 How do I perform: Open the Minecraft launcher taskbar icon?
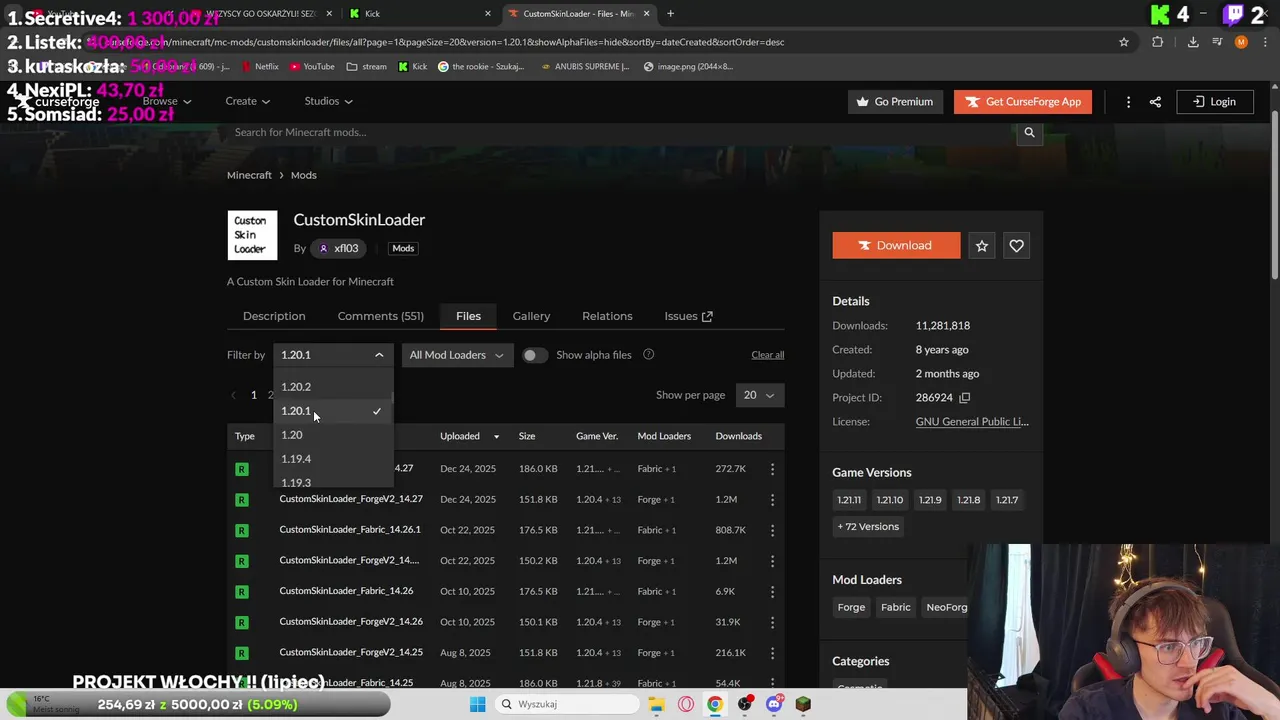click(x=803, y=704)
